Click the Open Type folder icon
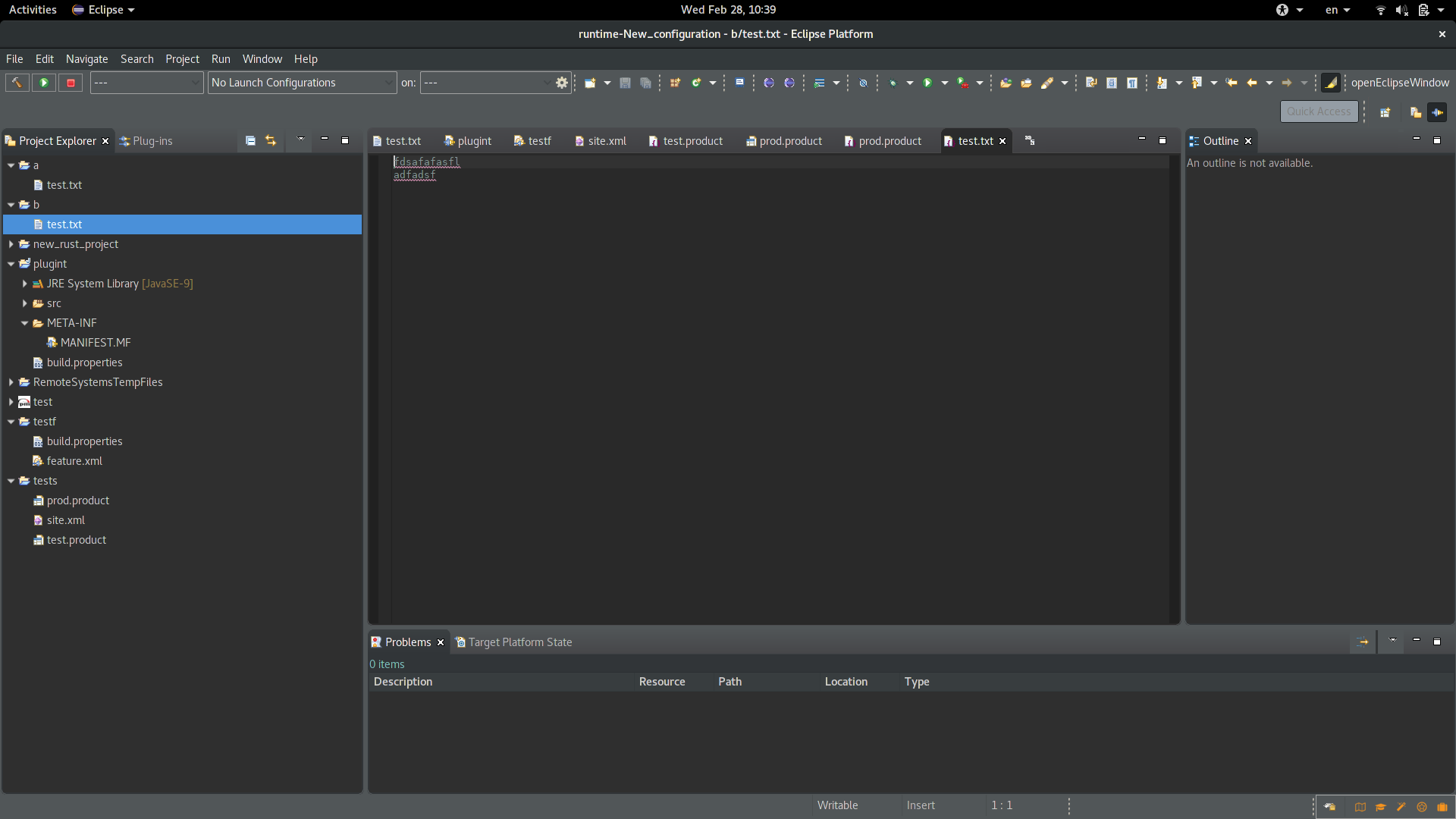The width and height of the screenshot is (1456, 819). point(1006,83)
